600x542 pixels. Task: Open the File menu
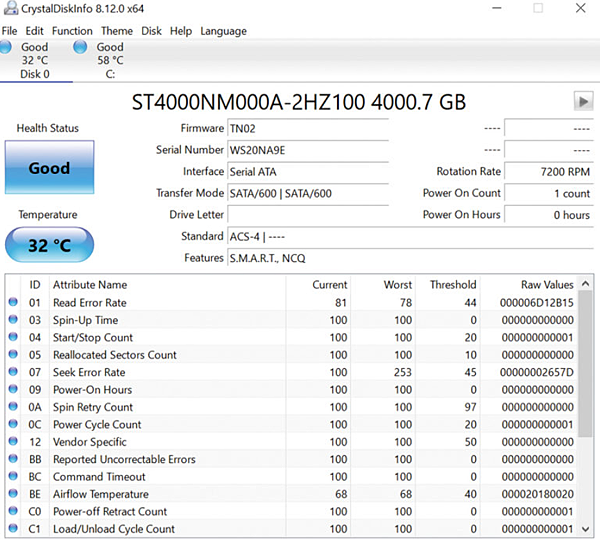tap(9, 31)
